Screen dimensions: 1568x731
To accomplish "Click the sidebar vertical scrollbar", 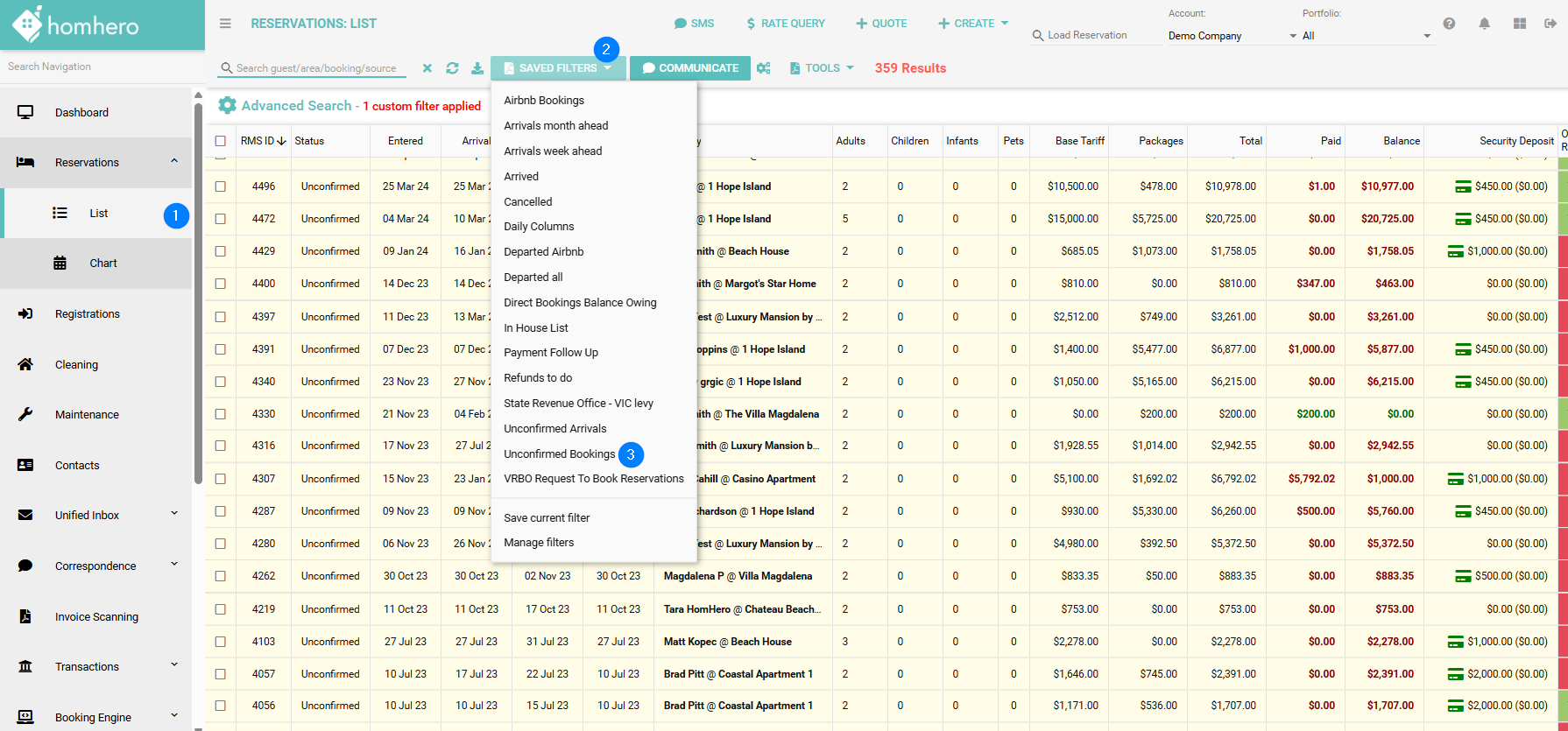I will (x=198, y=293).
